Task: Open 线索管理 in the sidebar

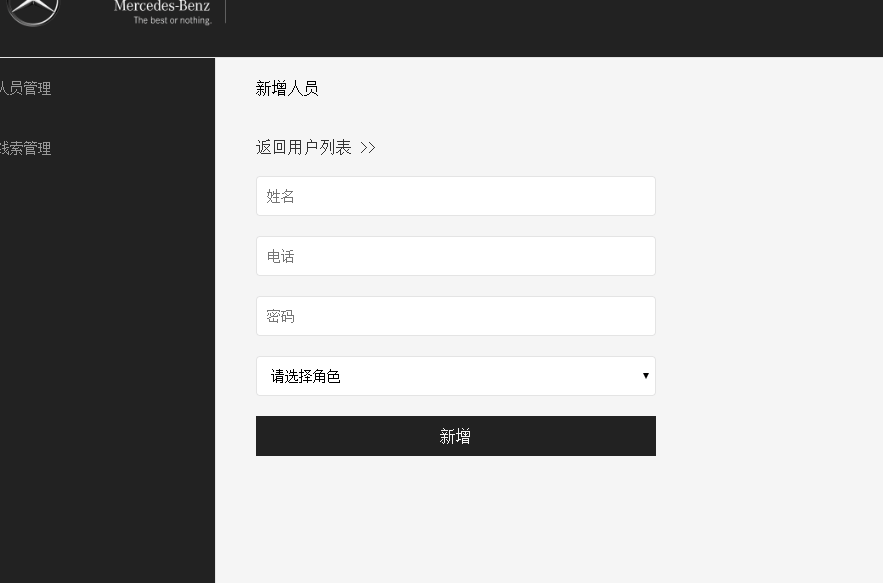Action: click(x=25, y=148)
